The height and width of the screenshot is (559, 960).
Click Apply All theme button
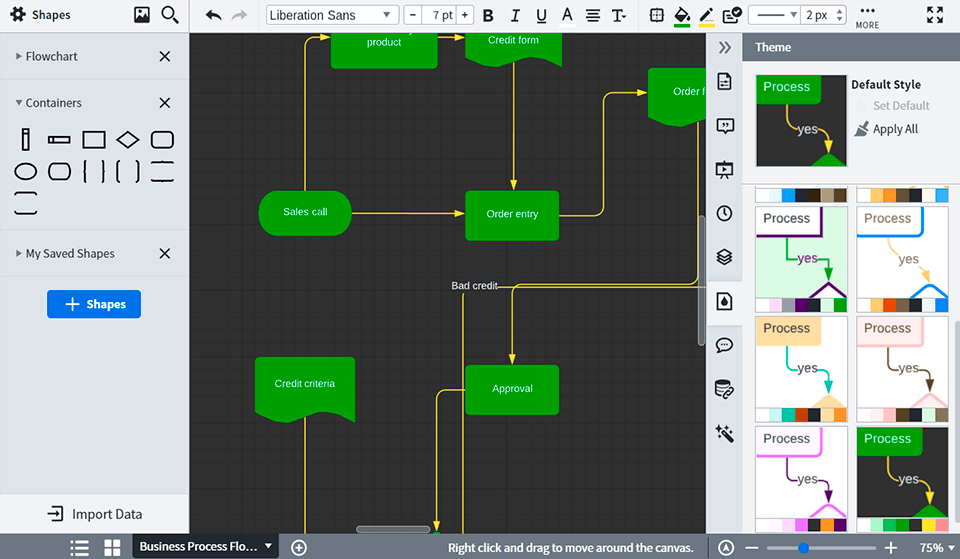[x=886, y=129]
